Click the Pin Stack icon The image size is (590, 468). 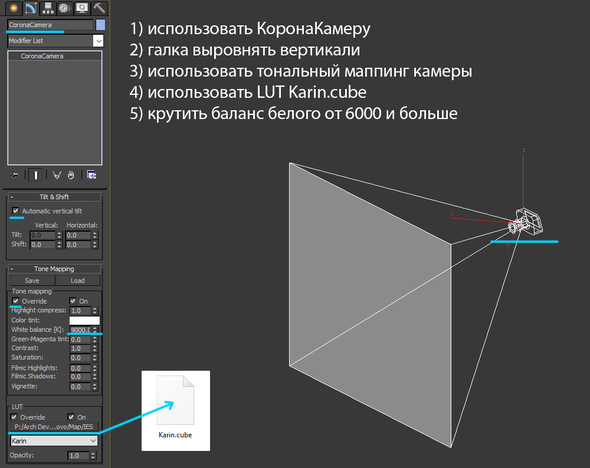point(15,175)
